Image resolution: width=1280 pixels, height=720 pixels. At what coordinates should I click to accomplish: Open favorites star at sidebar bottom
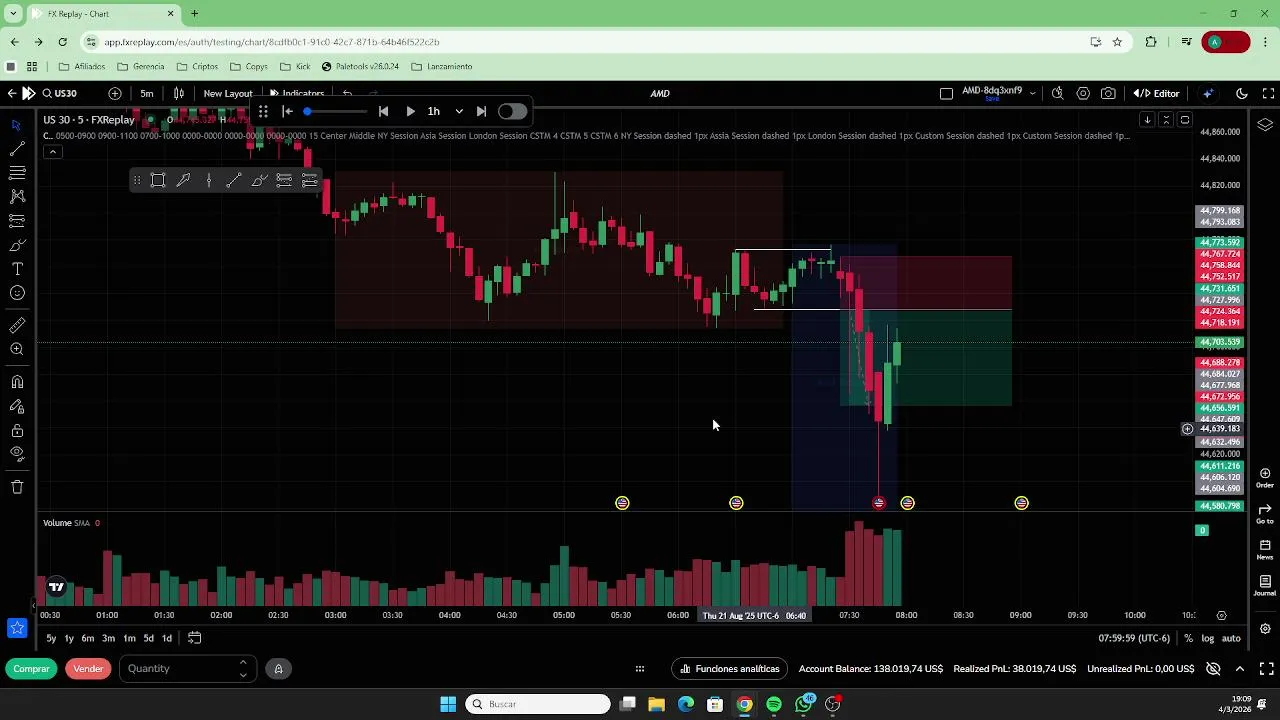pos(17,628)
